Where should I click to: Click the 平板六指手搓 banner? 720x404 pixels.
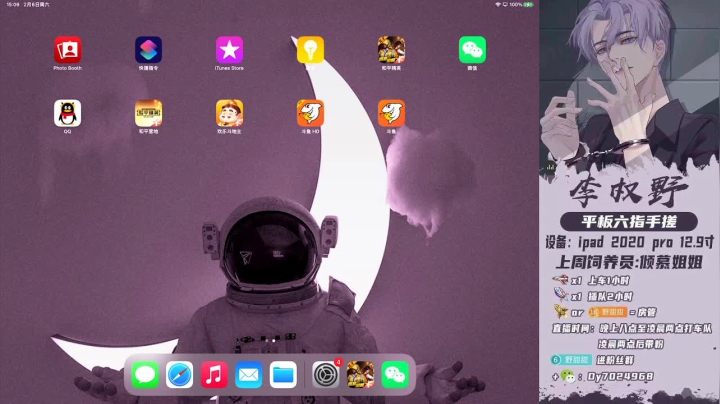pyautogui.click(x=629, y=222)
